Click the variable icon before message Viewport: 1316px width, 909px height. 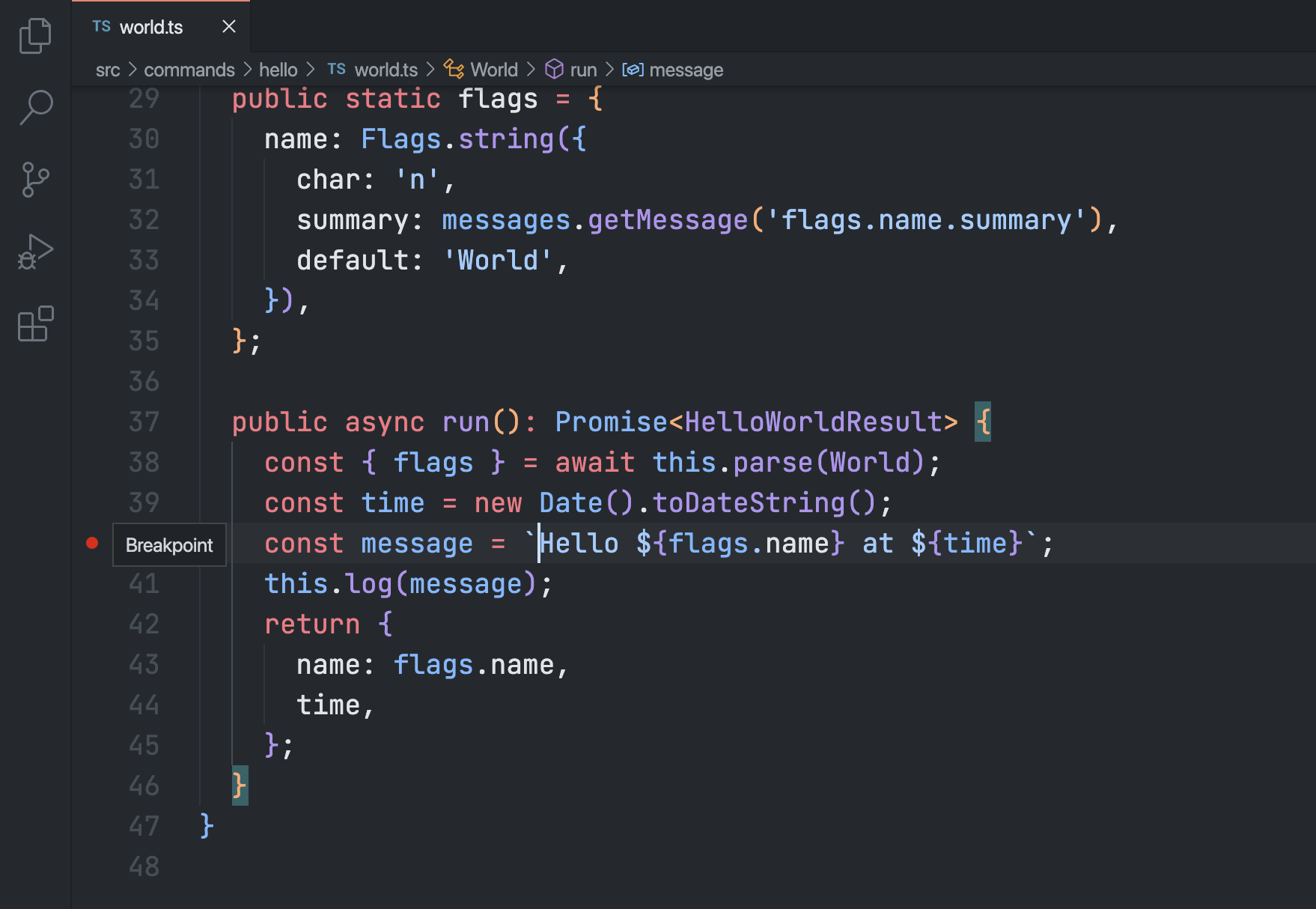(633, 70)
